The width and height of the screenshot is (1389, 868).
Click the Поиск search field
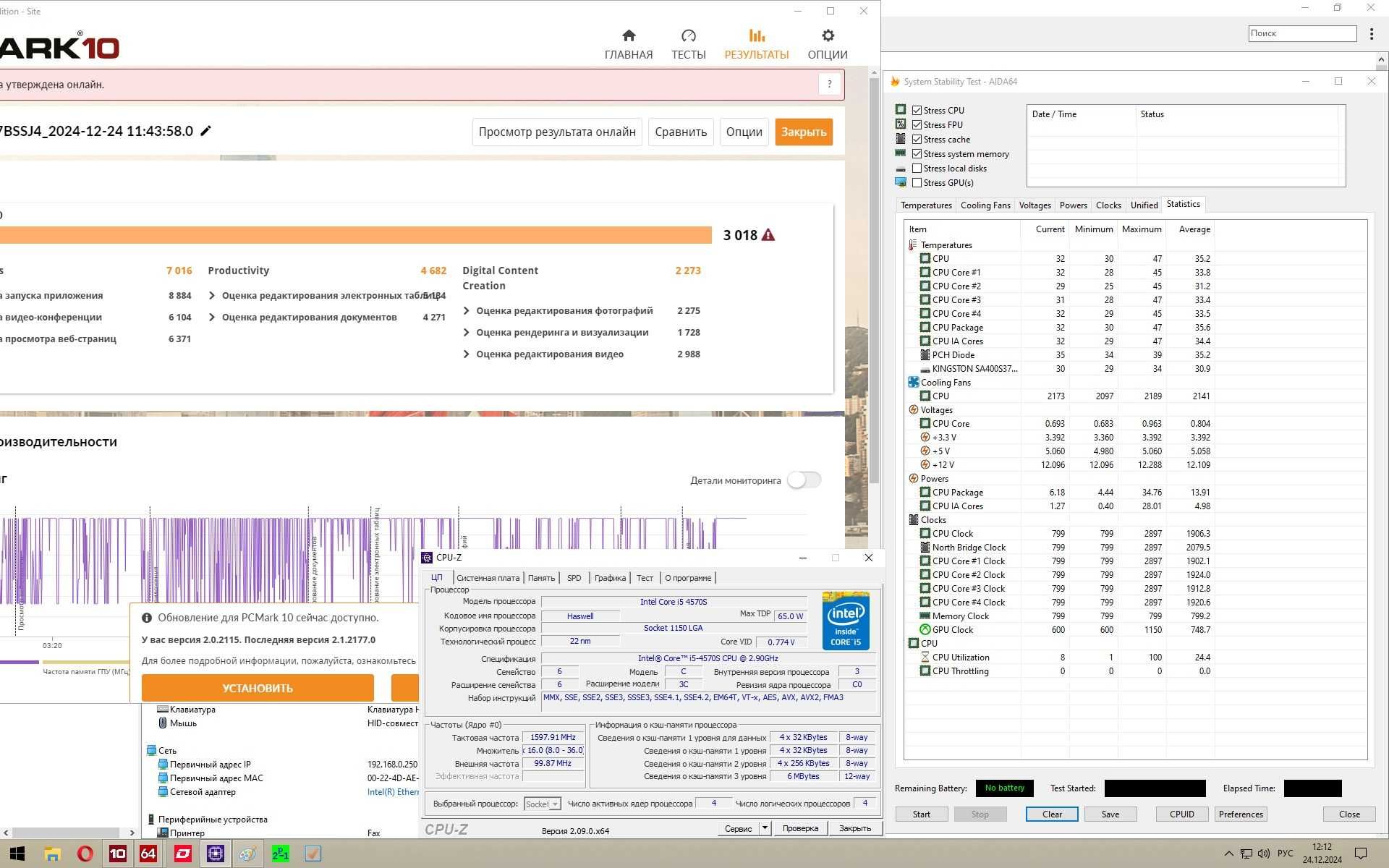point(1303,33)
